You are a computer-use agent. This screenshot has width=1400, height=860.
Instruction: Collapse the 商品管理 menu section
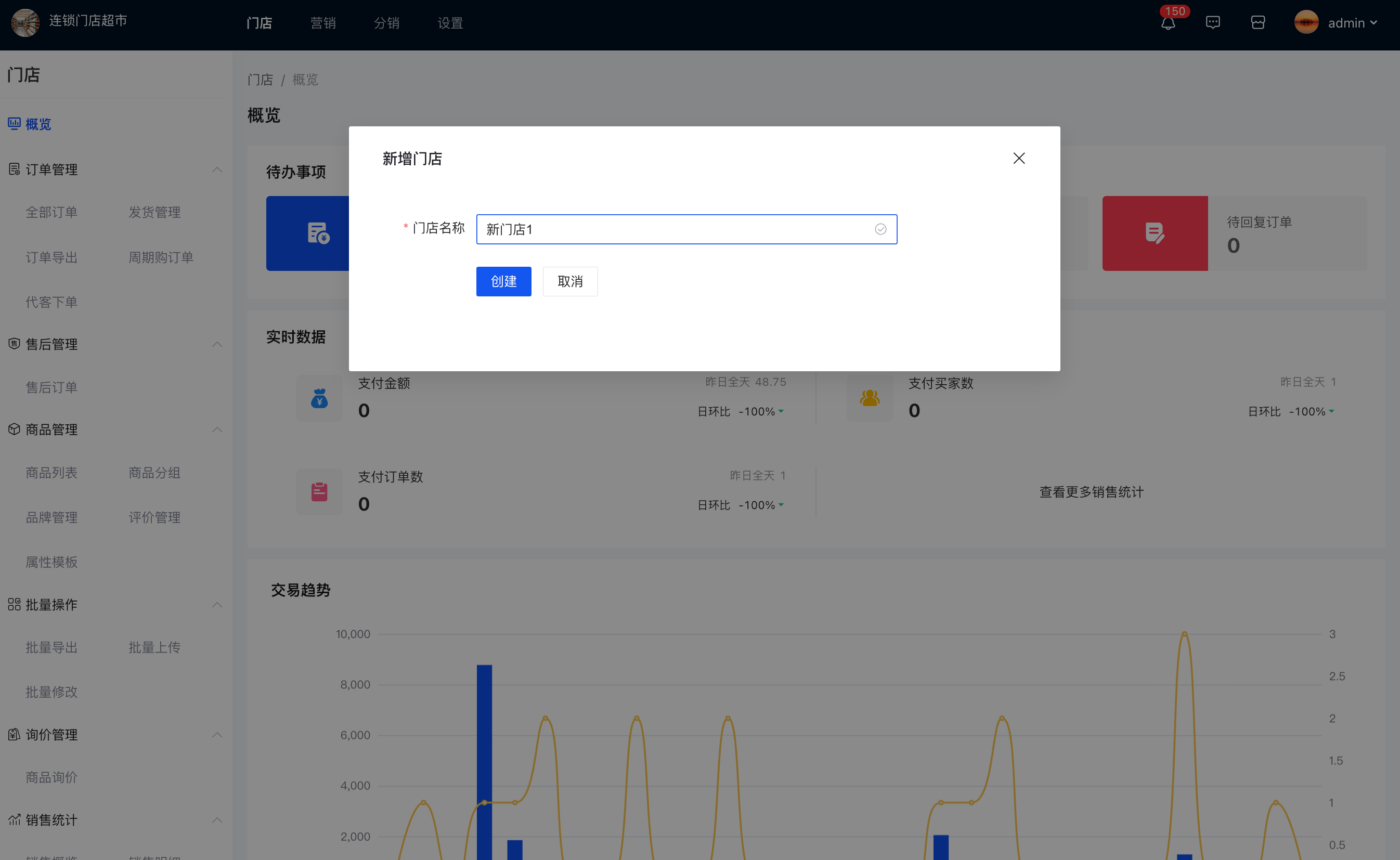point(217,429)
